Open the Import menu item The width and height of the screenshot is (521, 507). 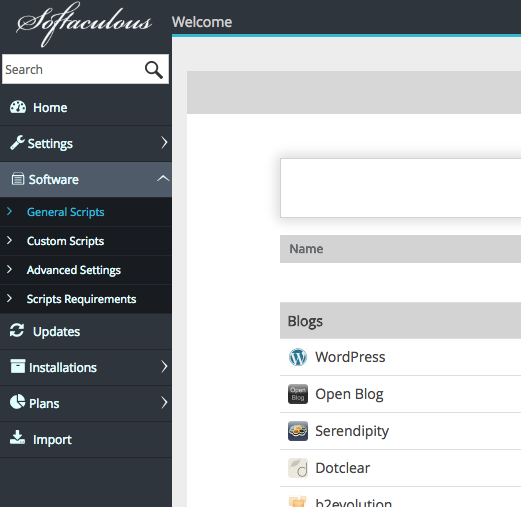(x=86, y=439)
